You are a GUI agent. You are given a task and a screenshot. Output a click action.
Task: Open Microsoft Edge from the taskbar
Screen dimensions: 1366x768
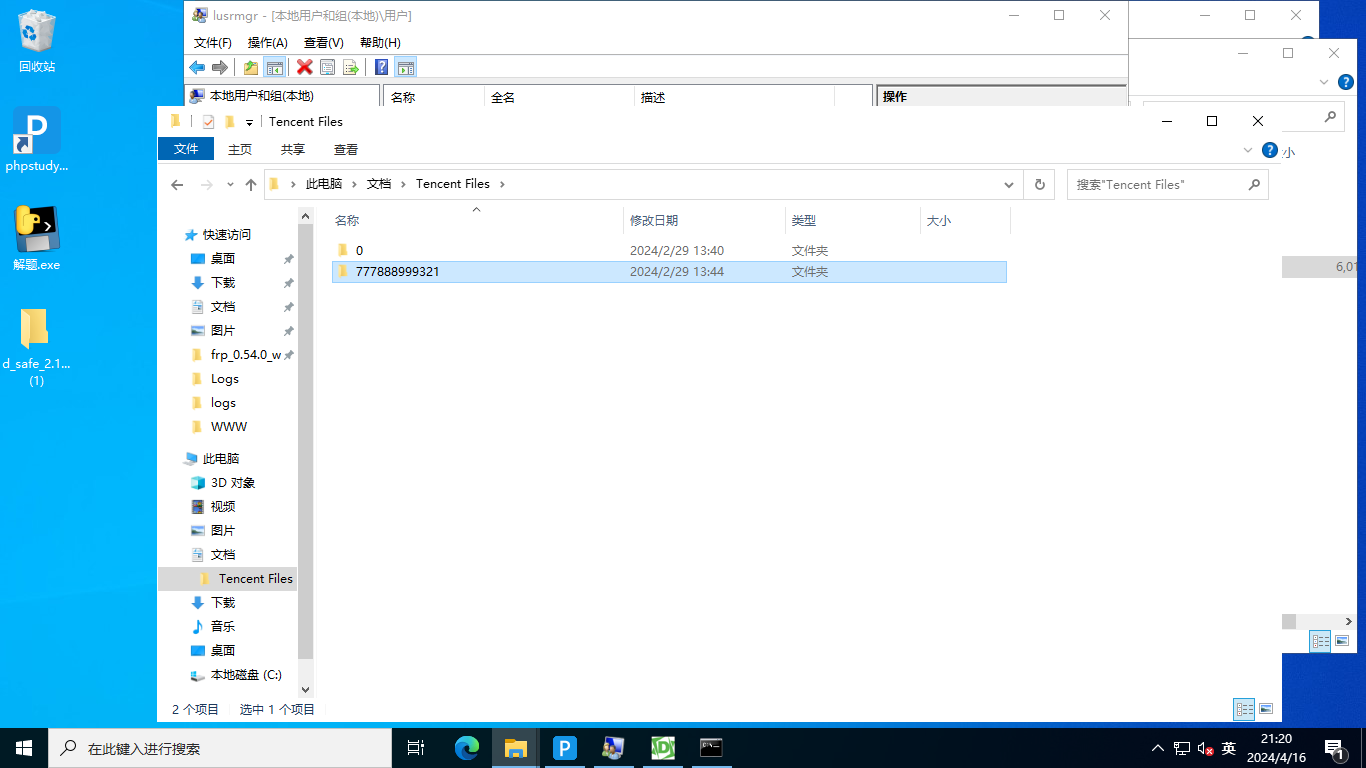click(467, 747)
